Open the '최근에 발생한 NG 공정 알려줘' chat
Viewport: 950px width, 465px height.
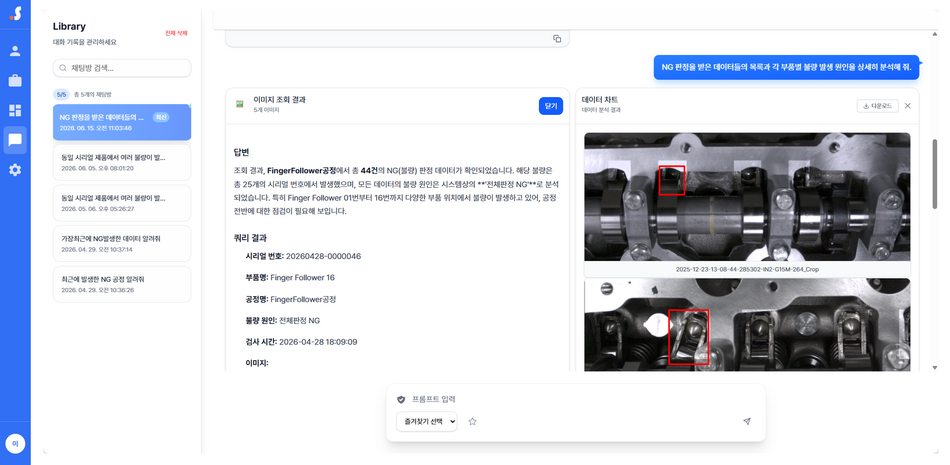(x=122, y=284)
